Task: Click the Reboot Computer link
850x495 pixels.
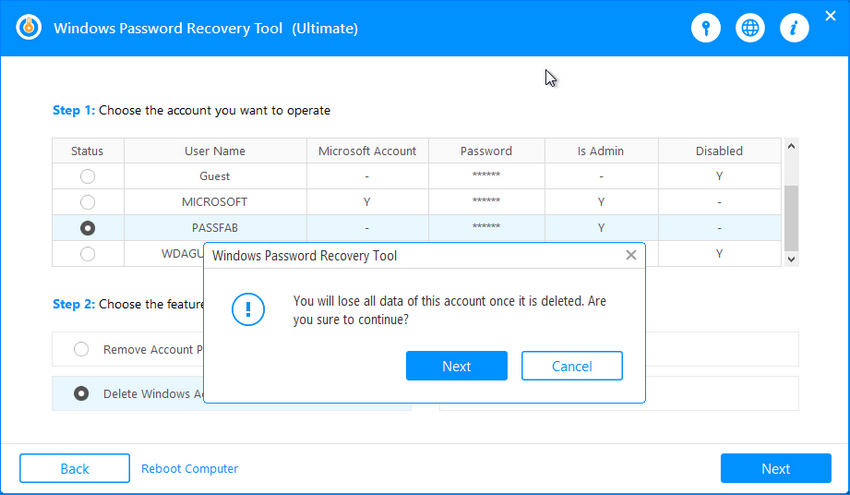Action: 190,468
